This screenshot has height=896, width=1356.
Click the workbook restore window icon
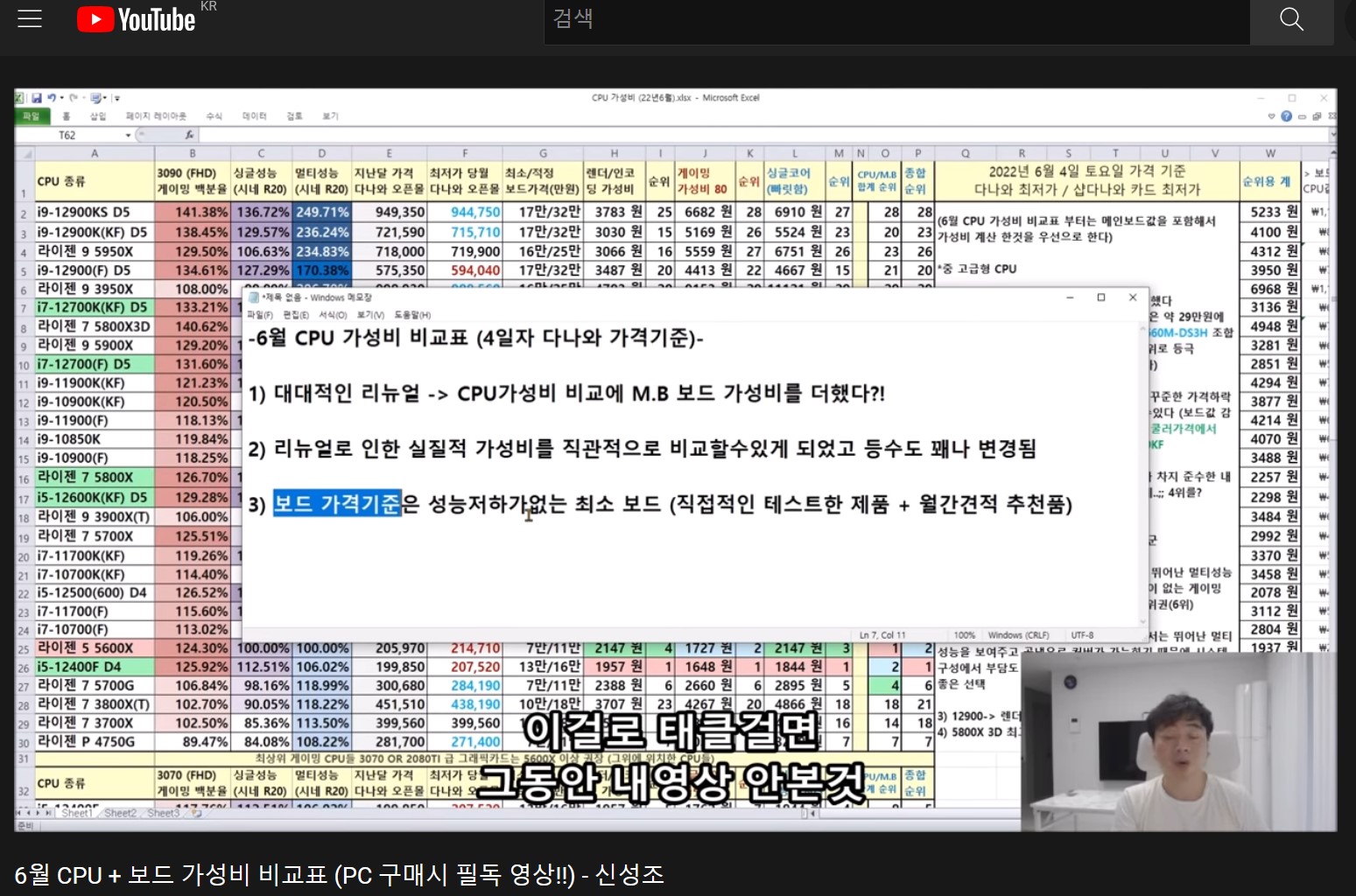(x=1317, y=116)
